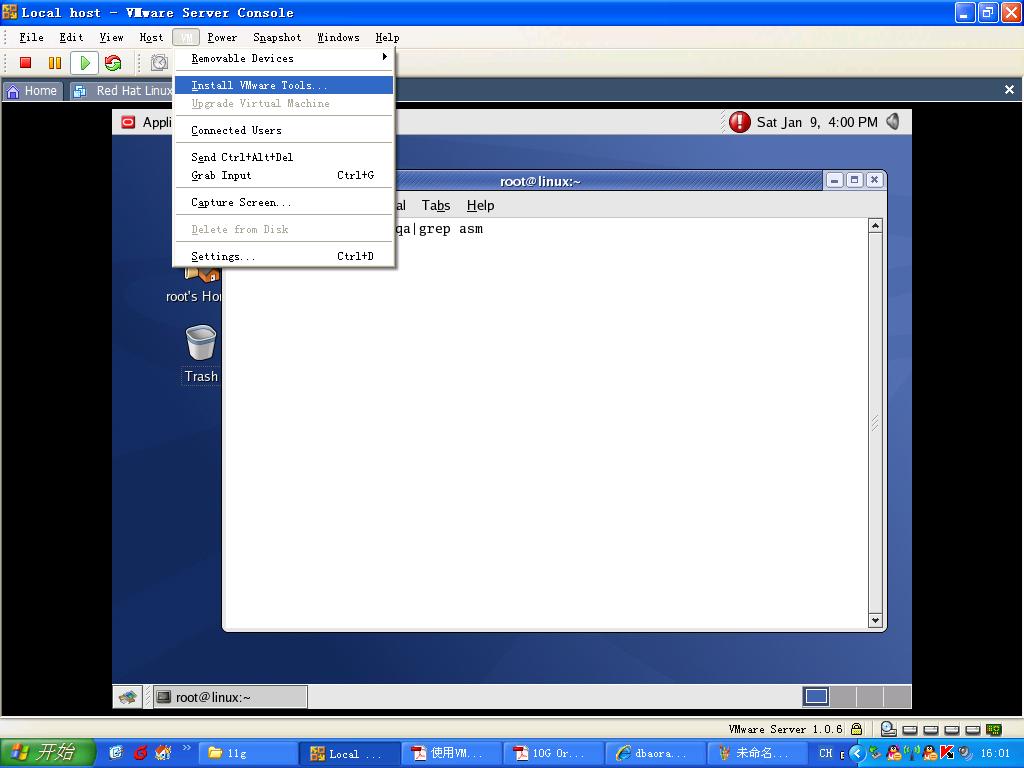
Task: Click the root@linux:~ guest taskbar button
Action: [231, 697]
